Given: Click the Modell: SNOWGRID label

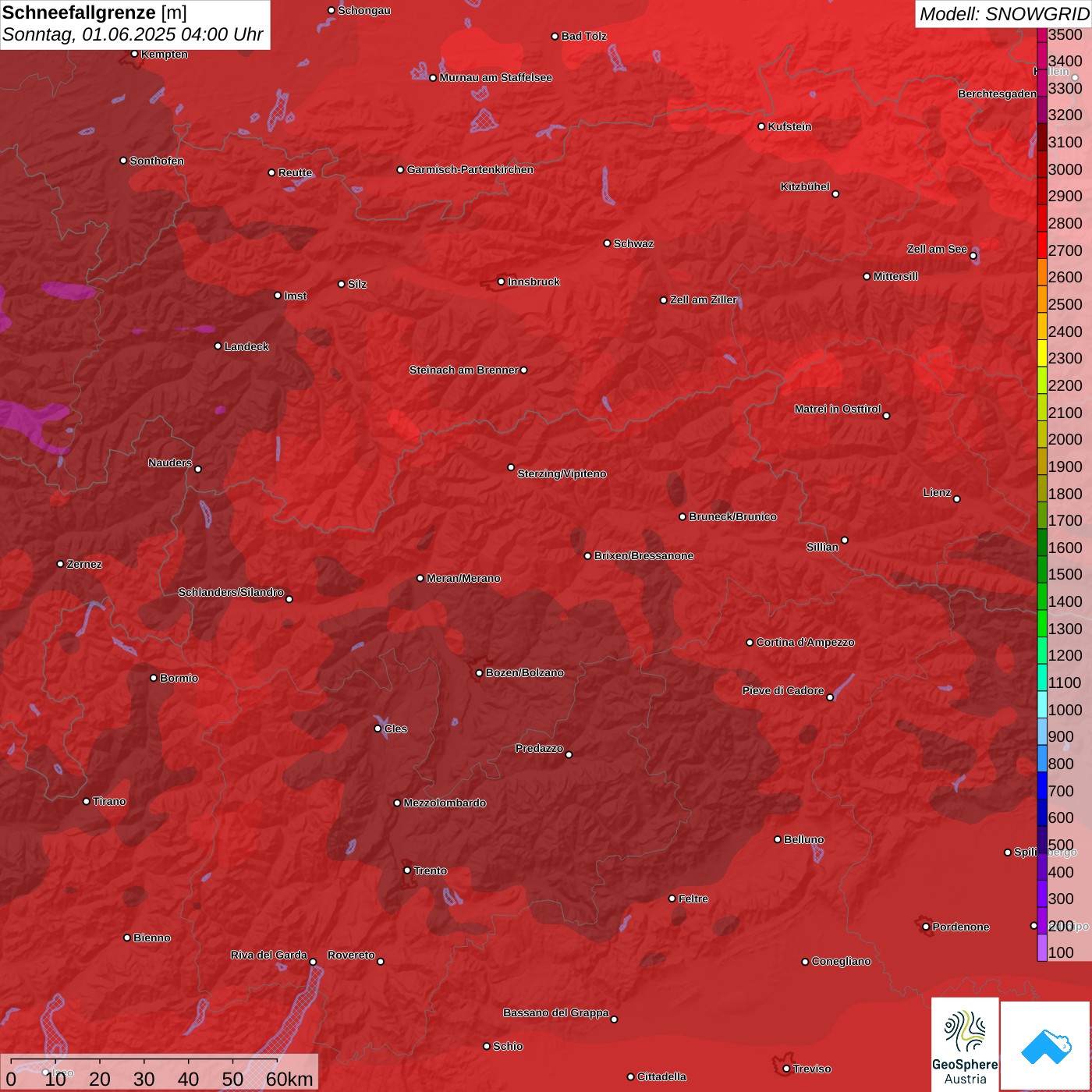Looking at the screenshot, I should click(x=1004, y=13).
